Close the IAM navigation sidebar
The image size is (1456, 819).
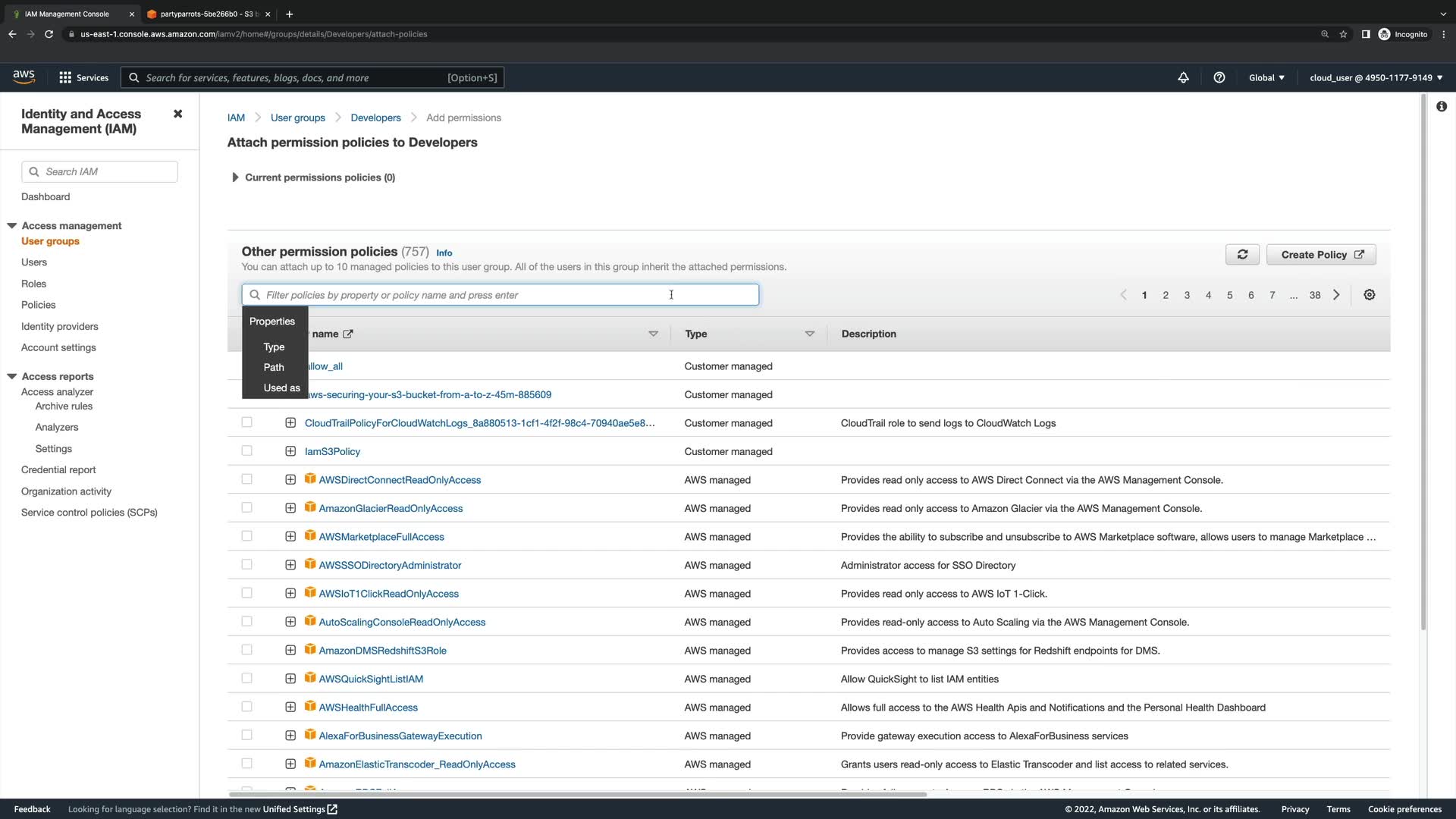click(x=177, y=114)
